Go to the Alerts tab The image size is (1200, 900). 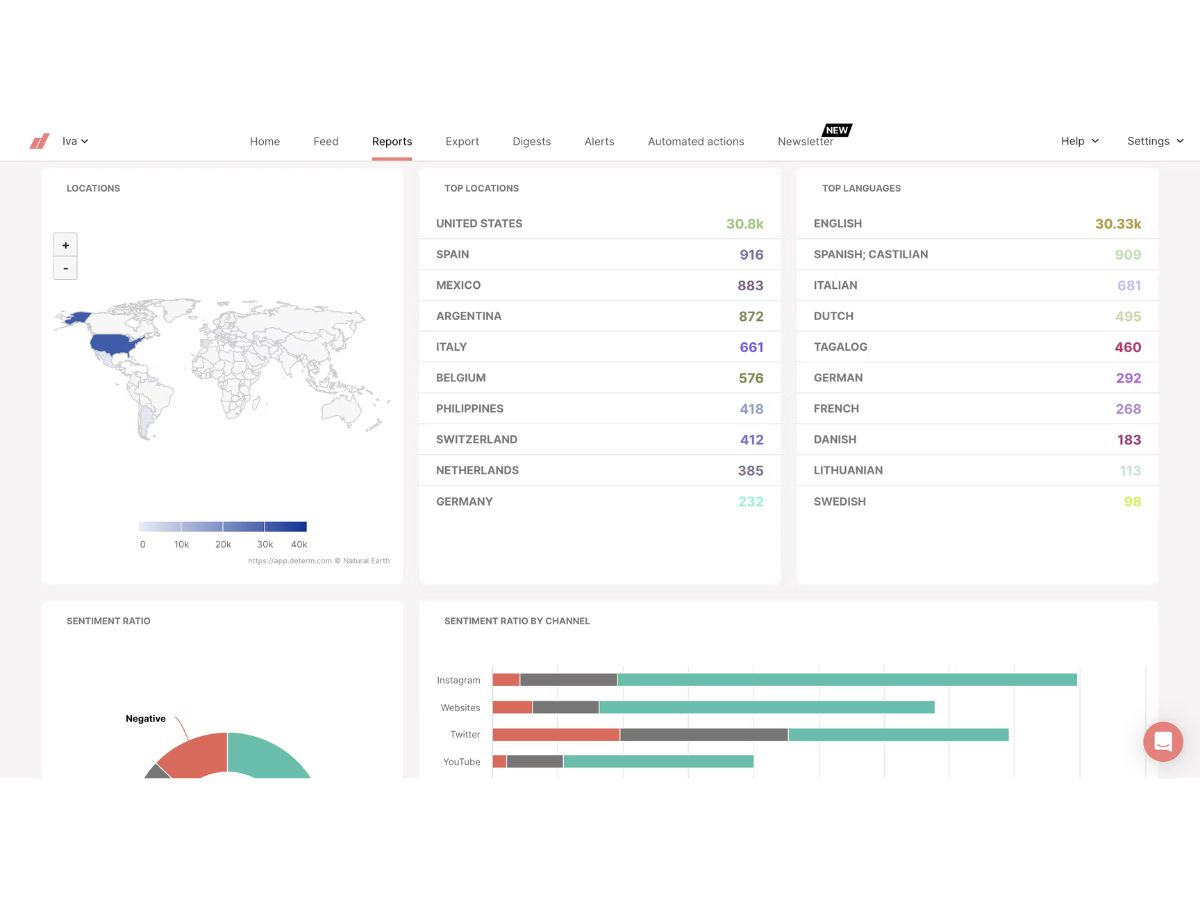pos(599,141)
